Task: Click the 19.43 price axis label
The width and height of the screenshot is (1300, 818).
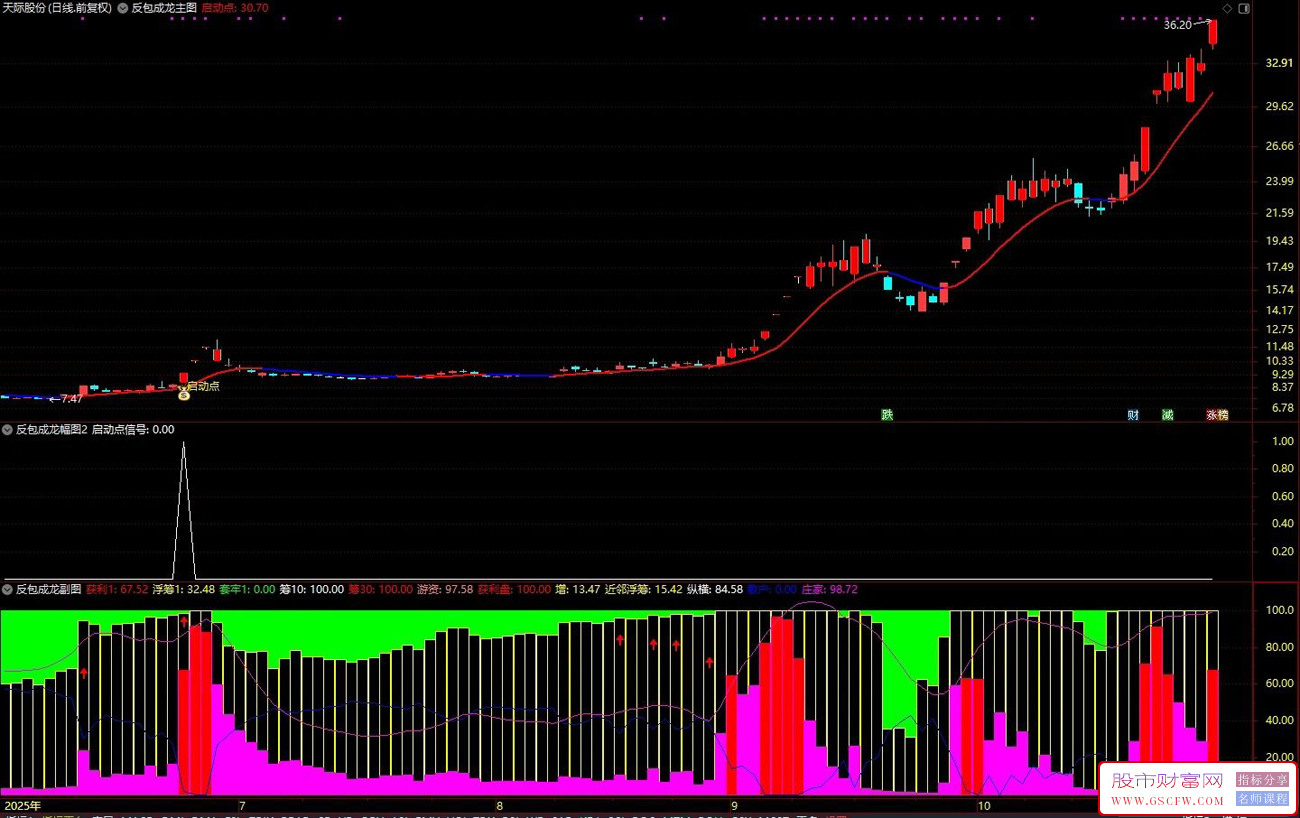Action: click(1280, 243)
